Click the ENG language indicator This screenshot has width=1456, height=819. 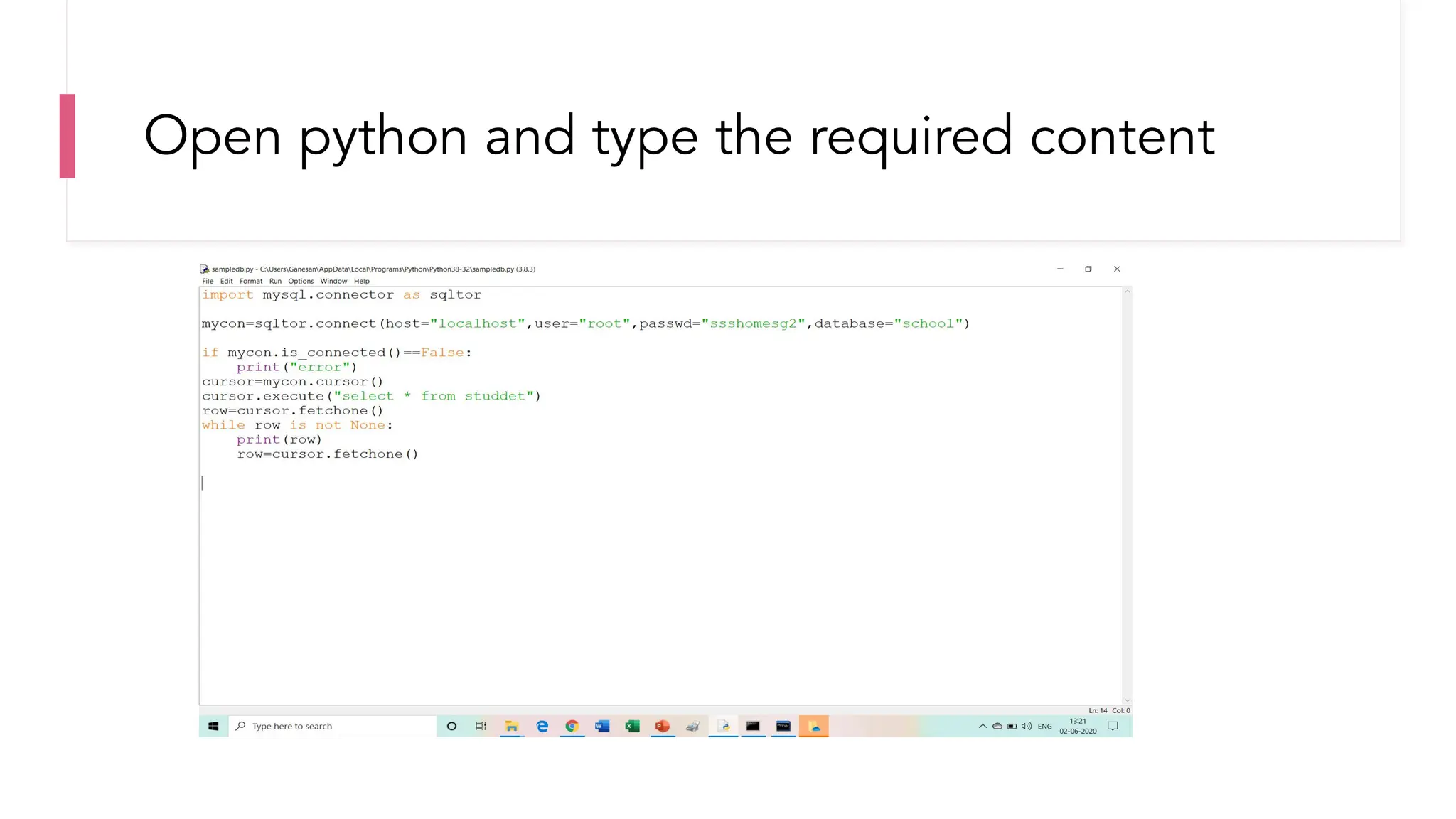pyautogui.click(x=1044, y=726)
